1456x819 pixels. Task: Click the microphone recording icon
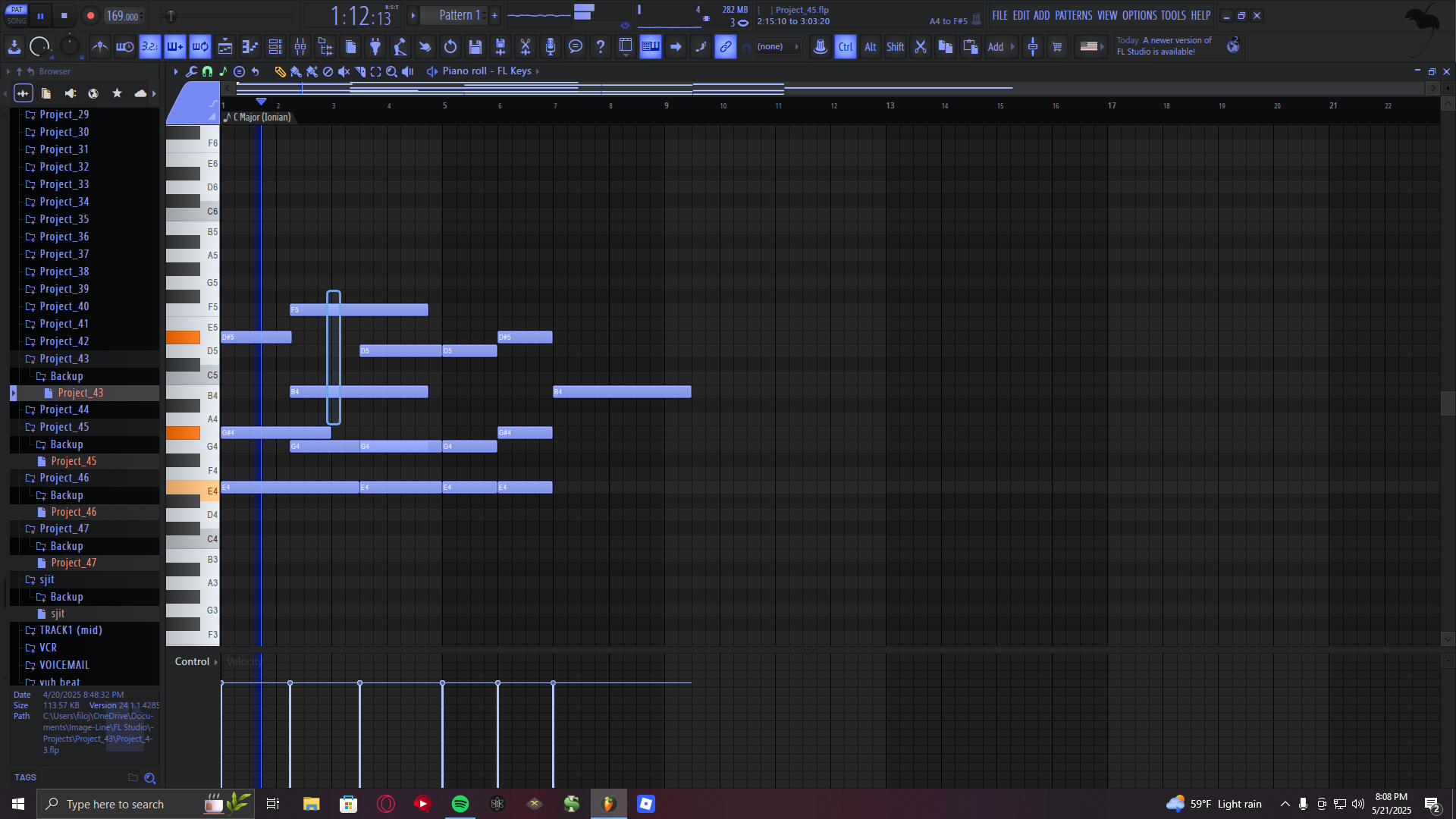coord(551,47)
